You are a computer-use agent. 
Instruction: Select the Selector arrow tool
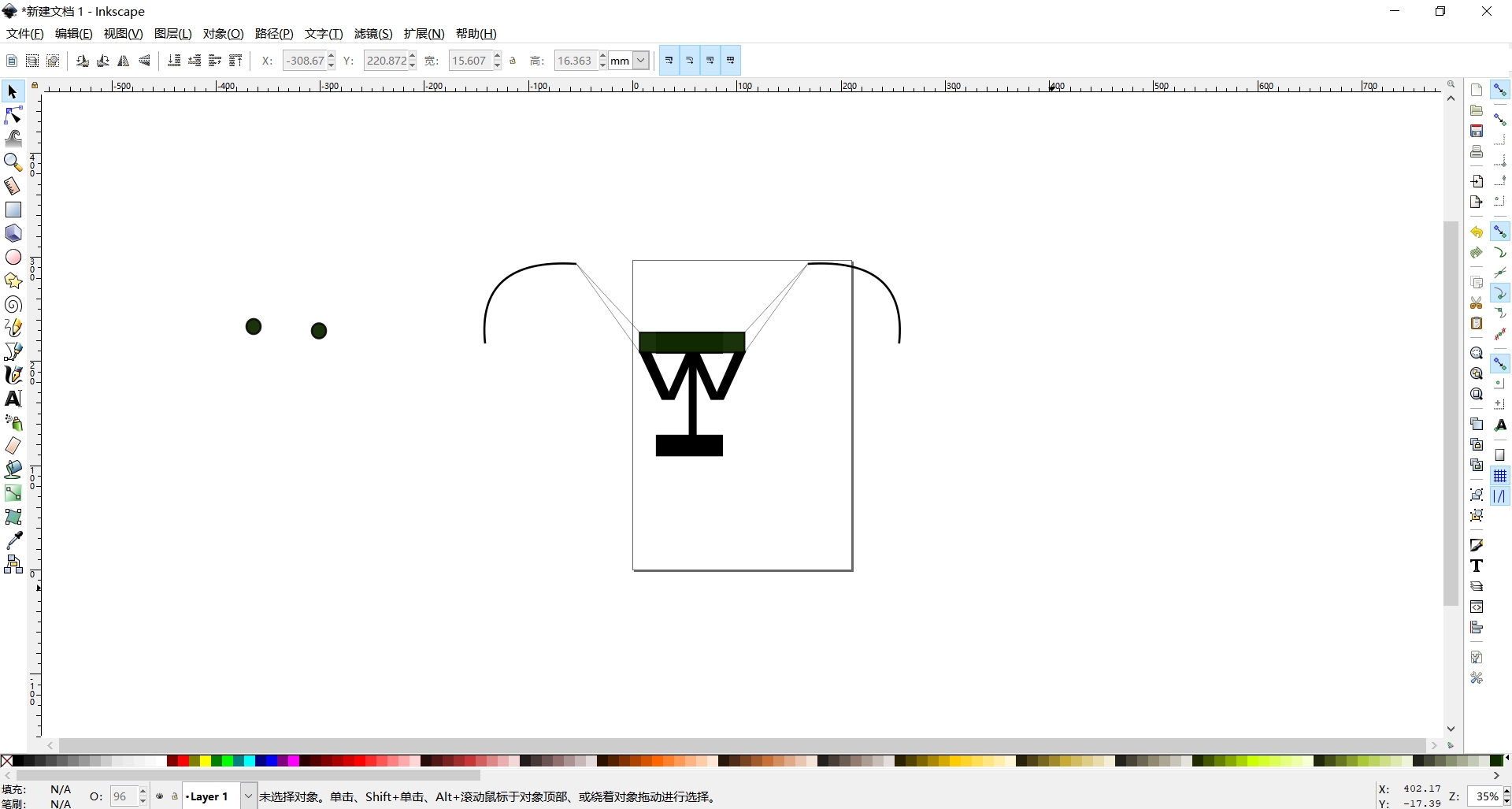point(13,92)
